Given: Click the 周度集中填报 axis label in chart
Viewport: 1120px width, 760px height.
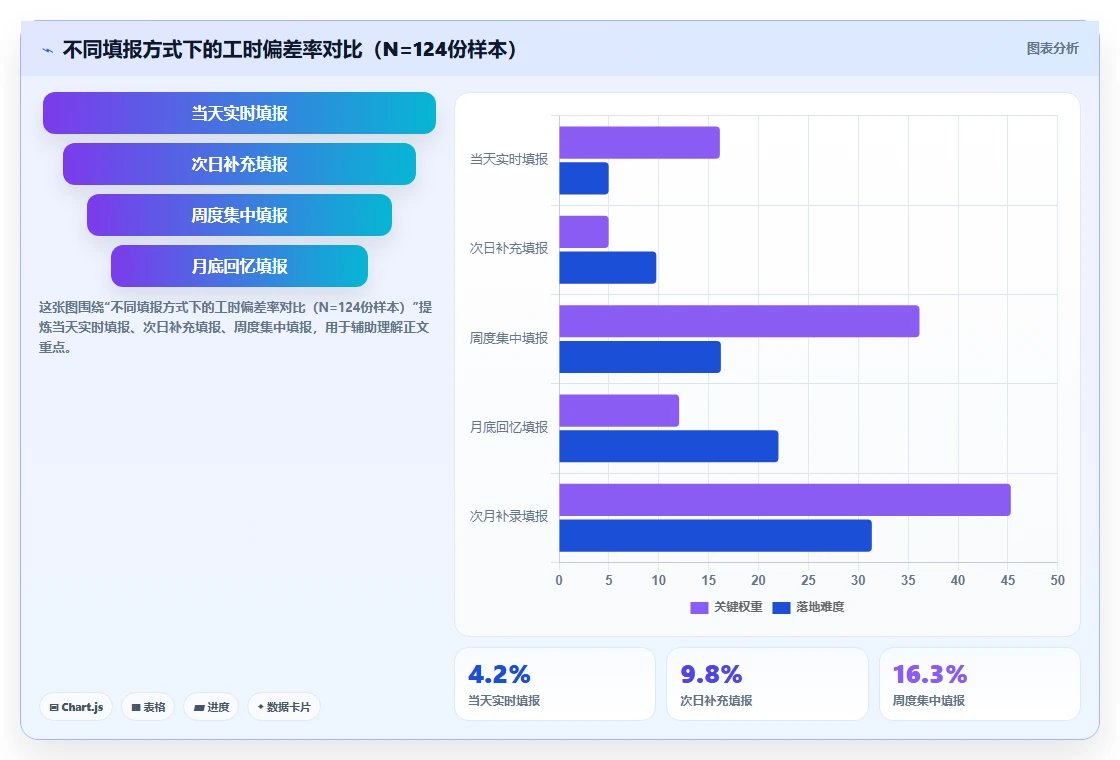Looking at the screenshot, I should pyautogui.click(x=509, y=338).
